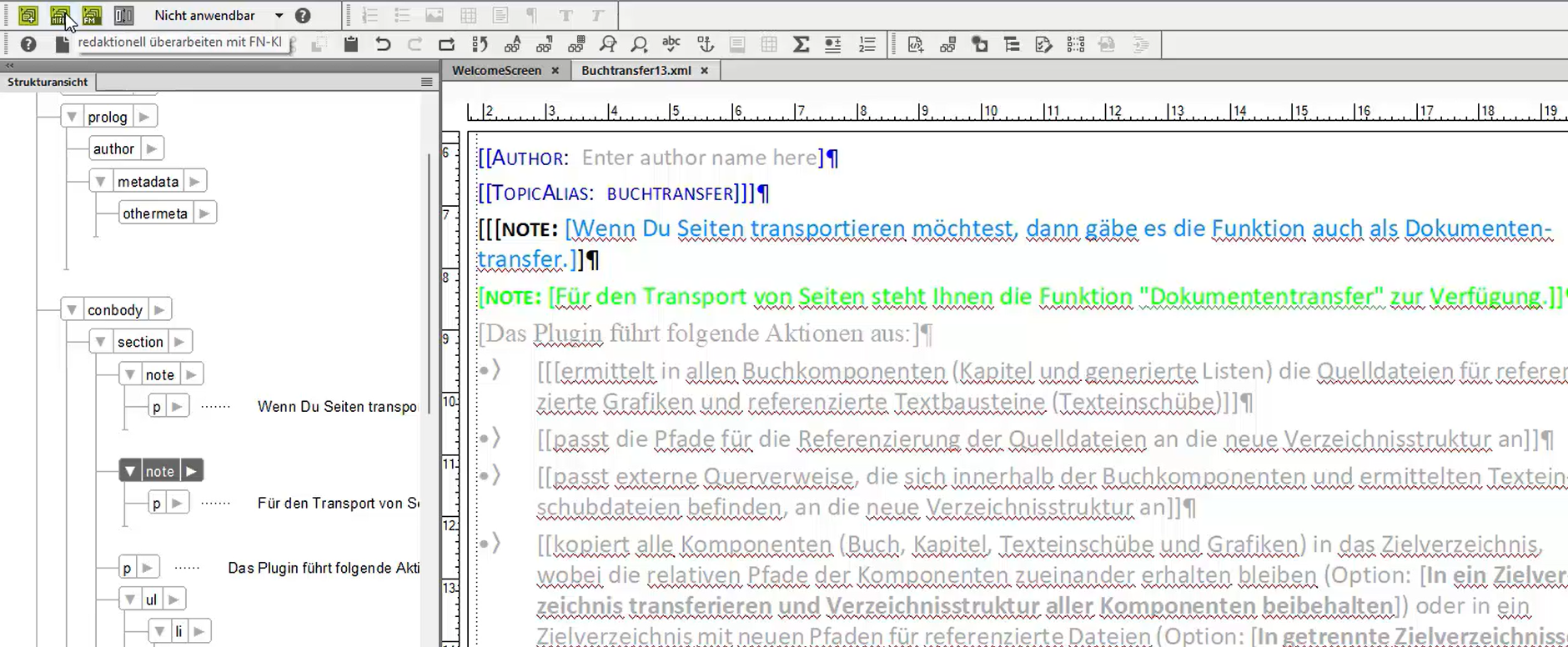Viewport: 1568px width, 647px height.
Task: Collapse the li element
Action: click(159, 632)
